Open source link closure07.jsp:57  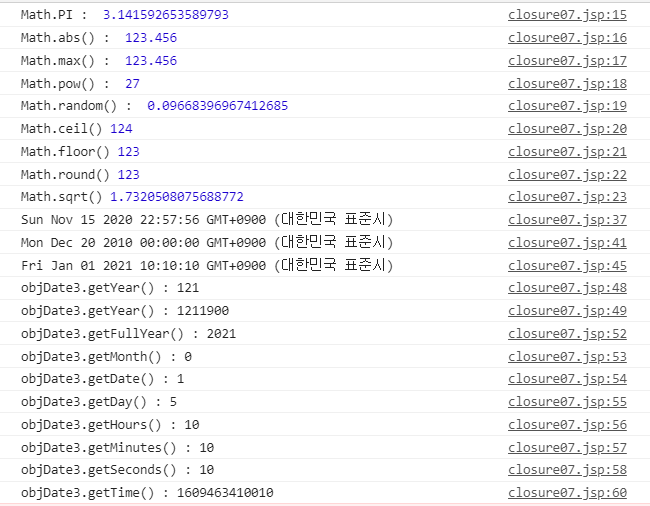[x=567, y=448]
